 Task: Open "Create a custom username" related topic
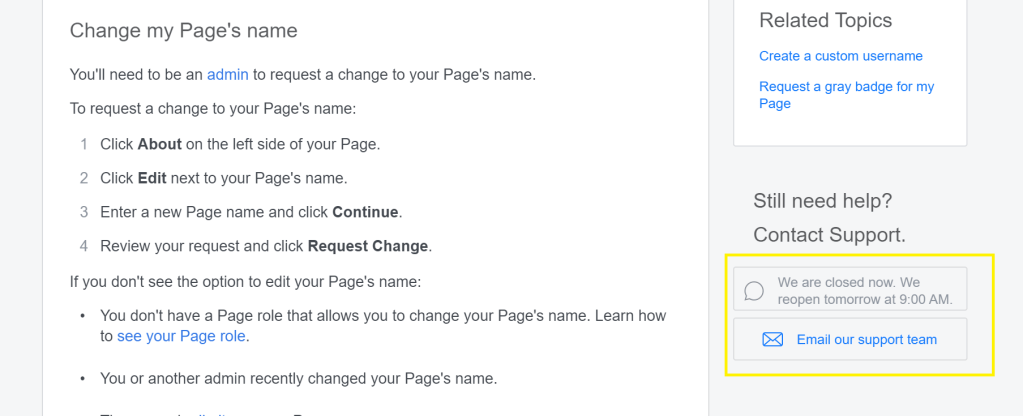(840, 56)
